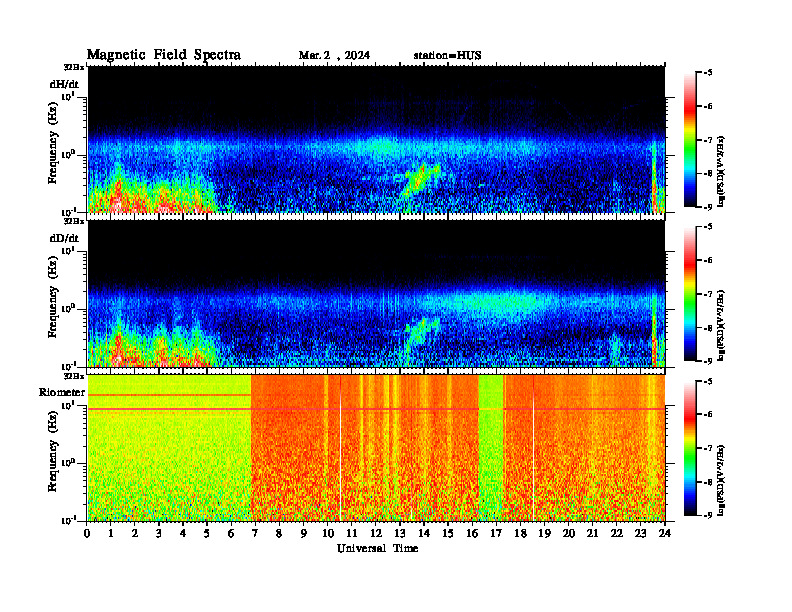
Task: Click hour tick label '3' on time axis
Action: click(159, 533)
